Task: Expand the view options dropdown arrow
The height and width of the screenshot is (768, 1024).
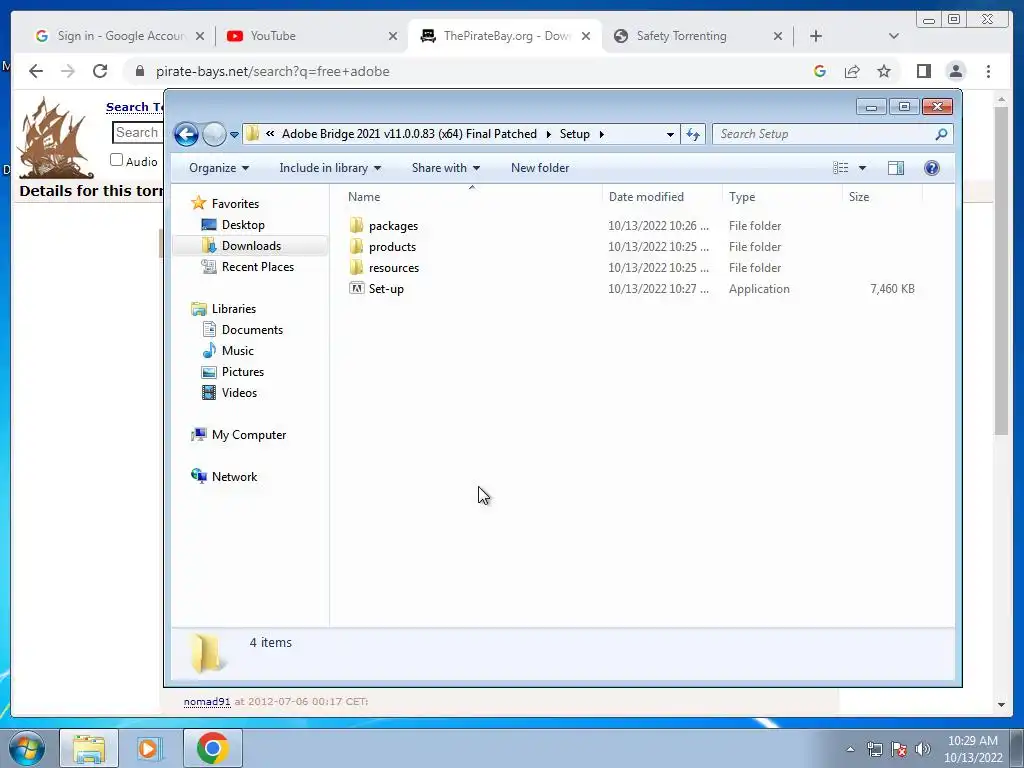Action: pos(862,168)
